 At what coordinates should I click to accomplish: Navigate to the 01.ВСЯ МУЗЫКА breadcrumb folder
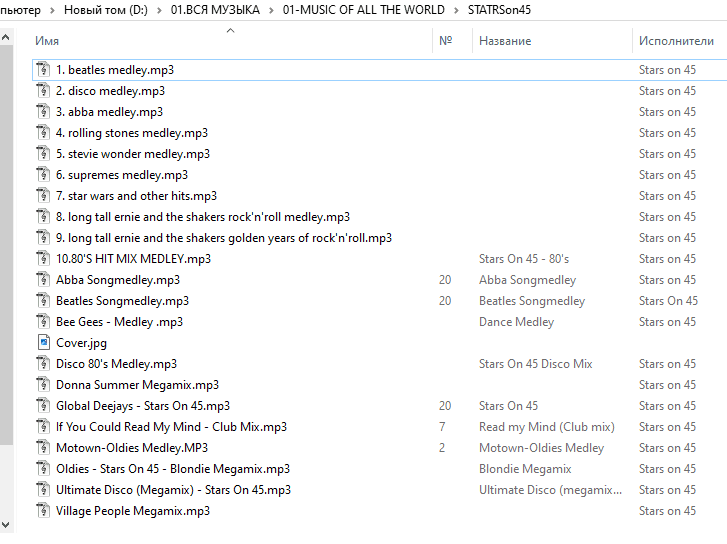214,10
